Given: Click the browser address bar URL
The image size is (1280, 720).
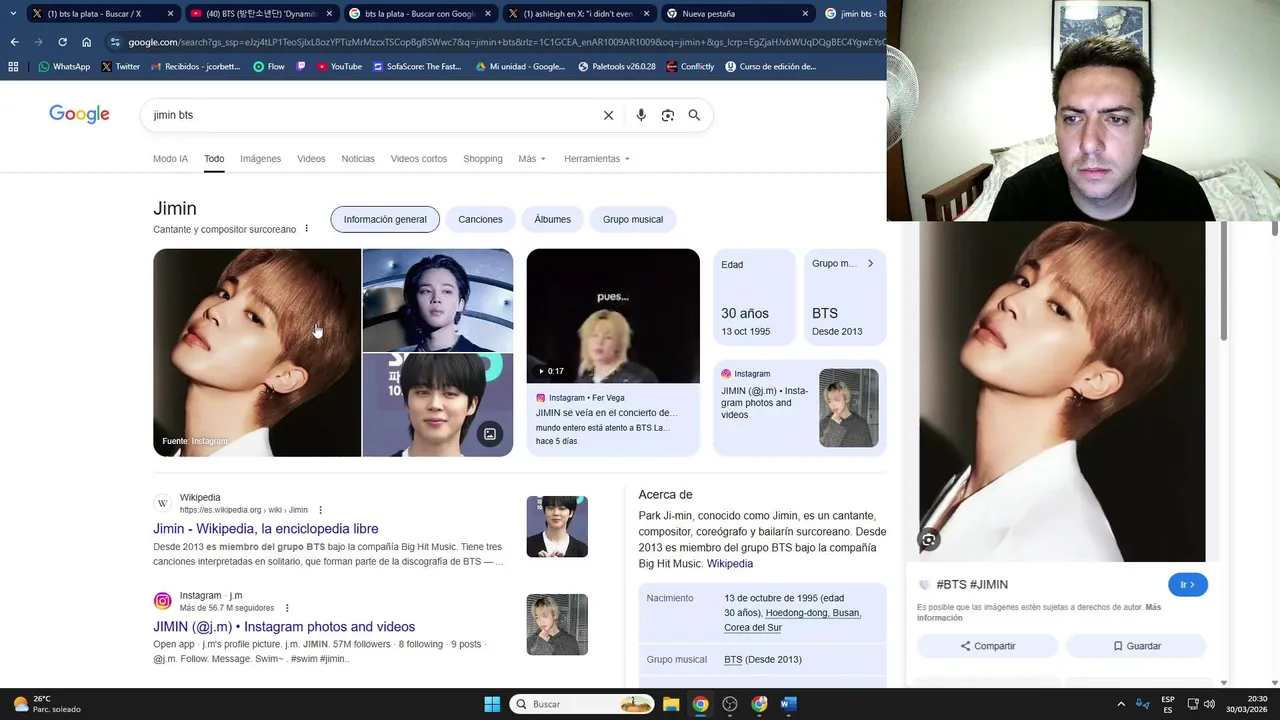Looking at the screenshot, I should (505, 42).
